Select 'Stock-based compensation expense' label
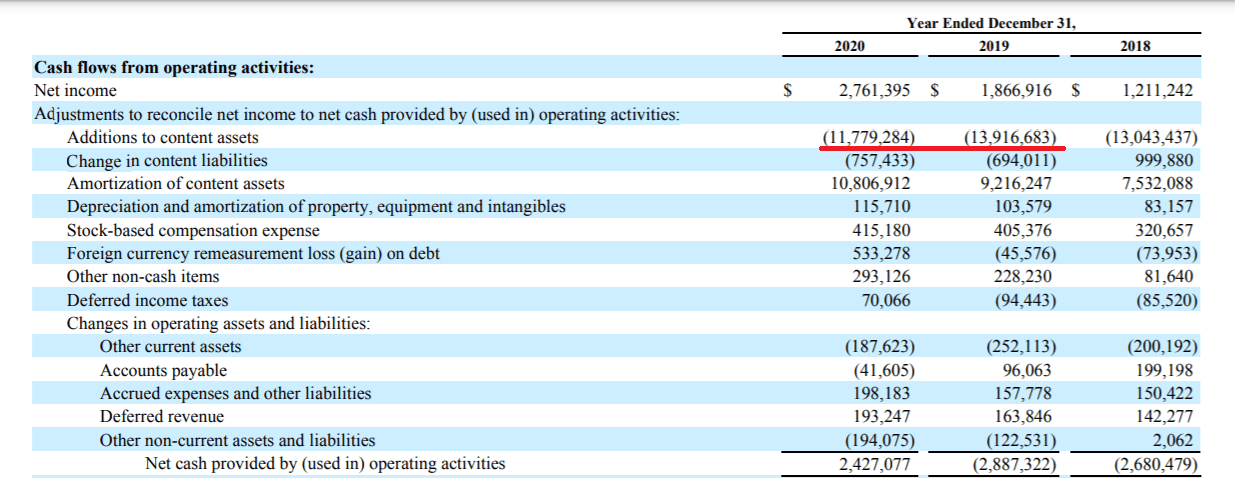The width and height of the screenshot is (1235, 478). (x=193, y=231)
